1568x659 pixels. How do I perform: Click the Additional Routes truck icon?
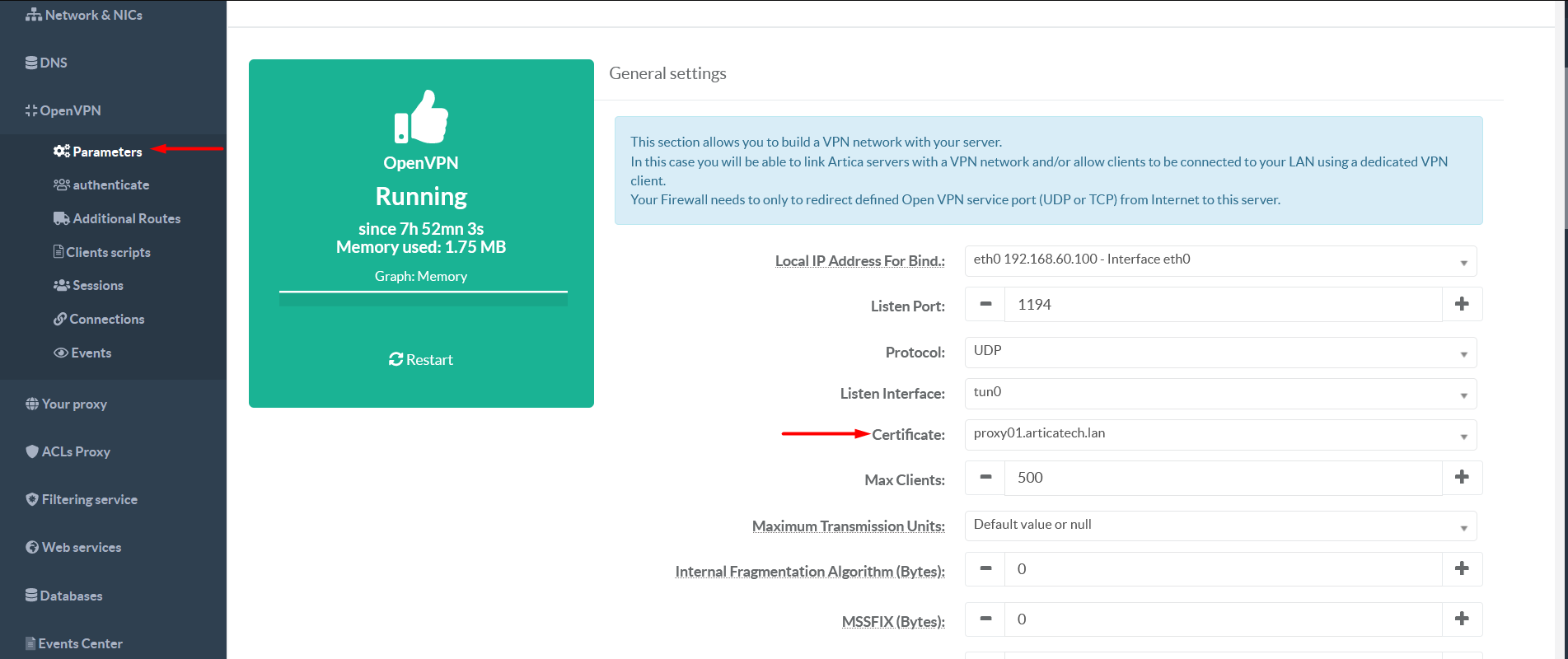61,218
